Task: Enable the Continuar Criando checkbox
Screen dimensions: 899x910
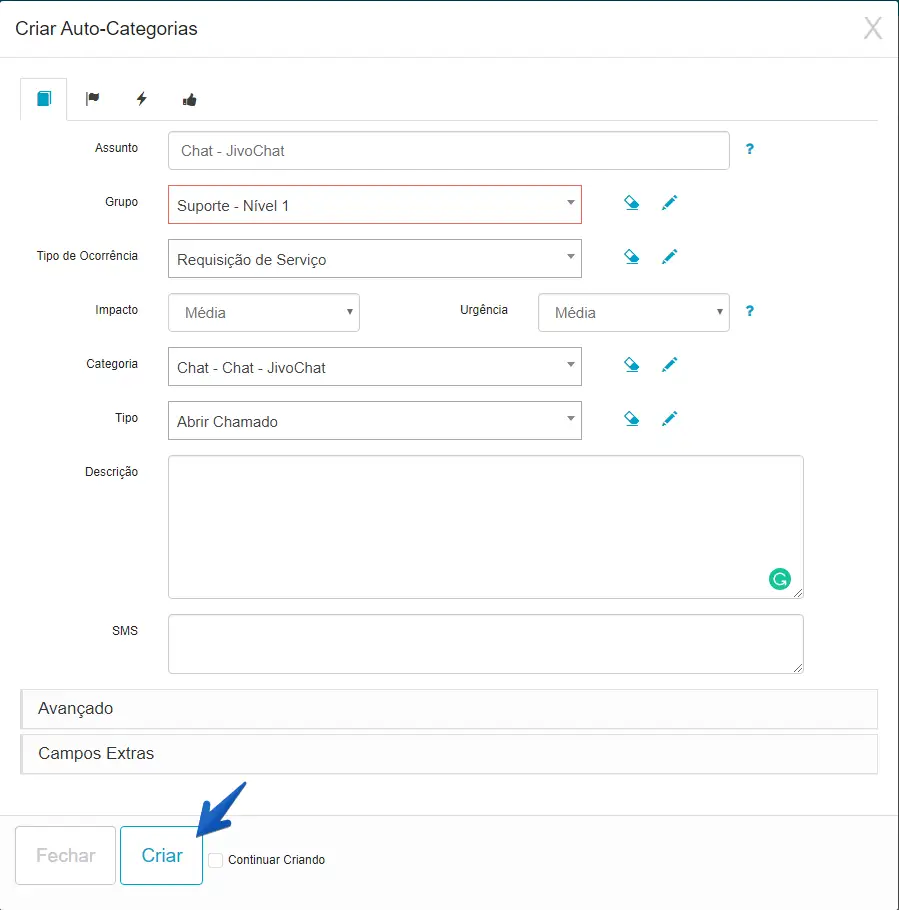Action: pos(216,860)
